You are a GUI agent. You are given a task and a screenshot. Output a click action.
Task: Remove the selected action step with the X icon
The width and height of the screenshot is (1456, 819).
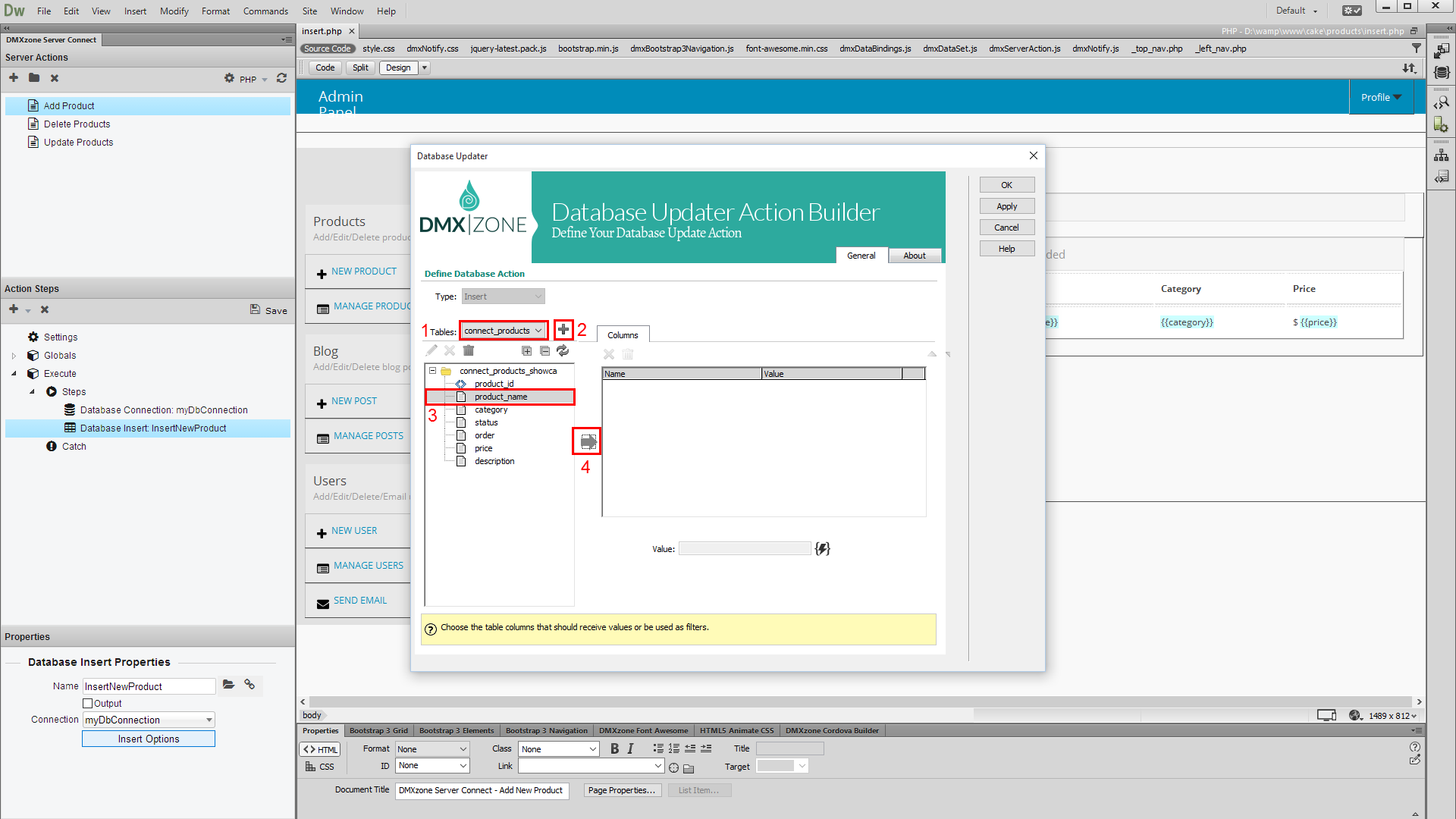(x=45, y=309)
